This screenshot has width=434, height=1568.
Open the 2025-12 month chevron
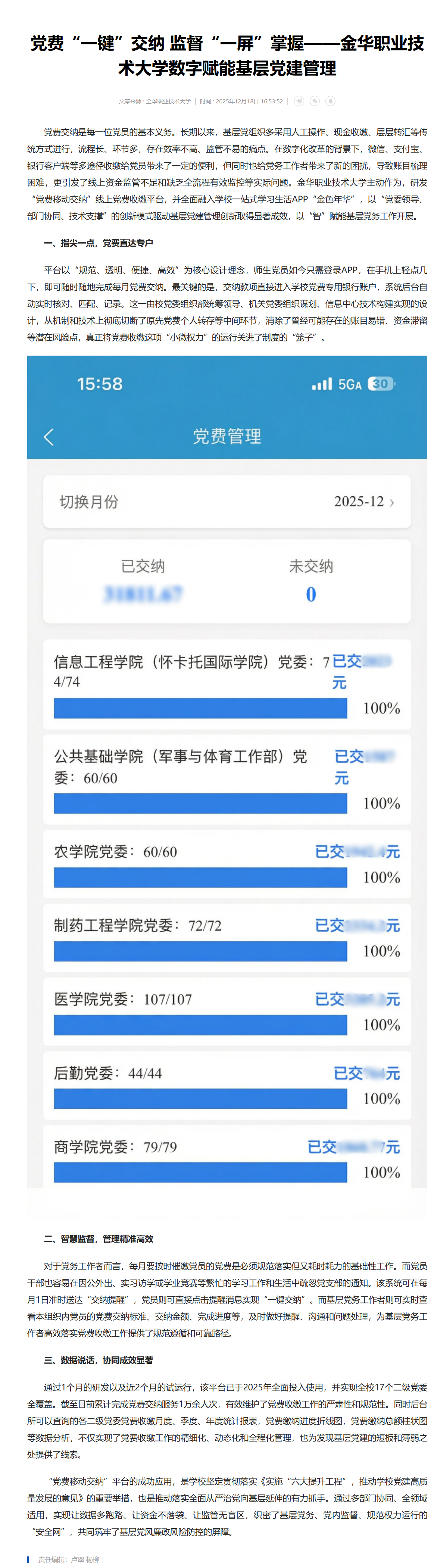[x=392, y=502]
